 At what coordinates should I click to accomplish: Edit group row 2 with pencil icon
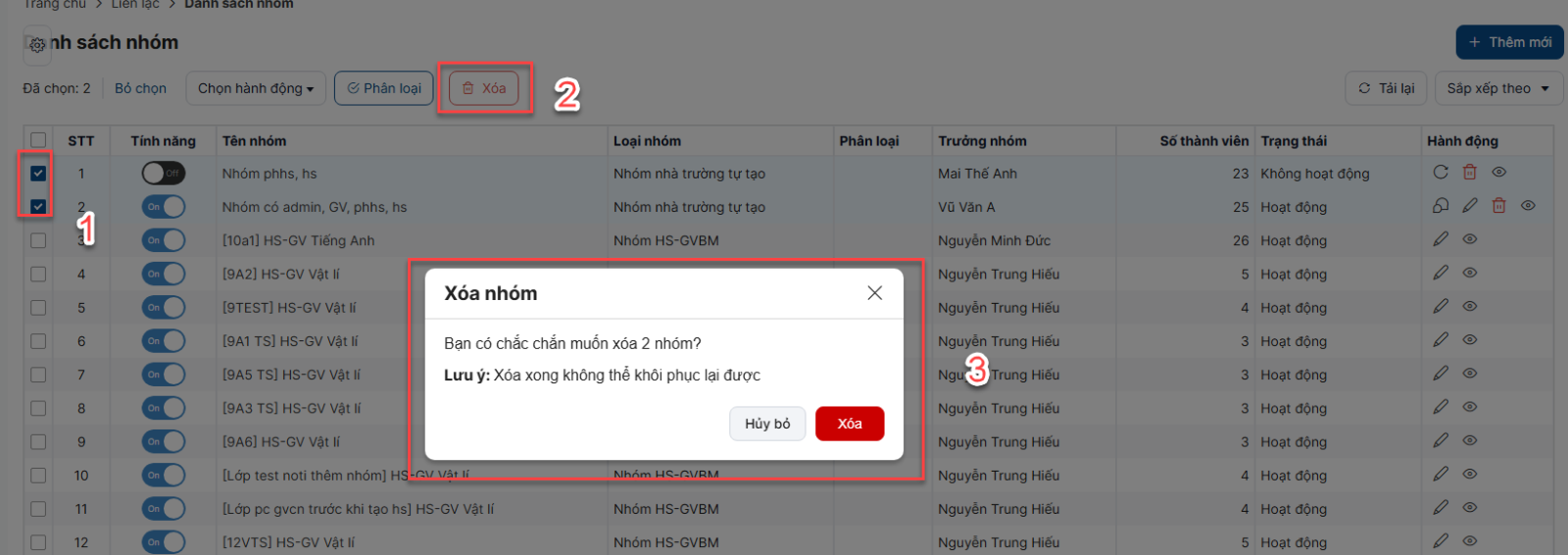coord(1469,206)
